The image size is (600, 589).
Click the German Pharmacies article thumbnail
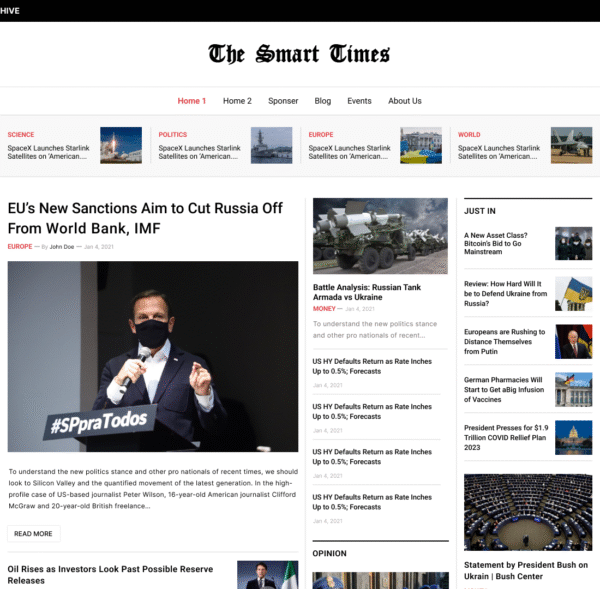click(x=573, y=390)
